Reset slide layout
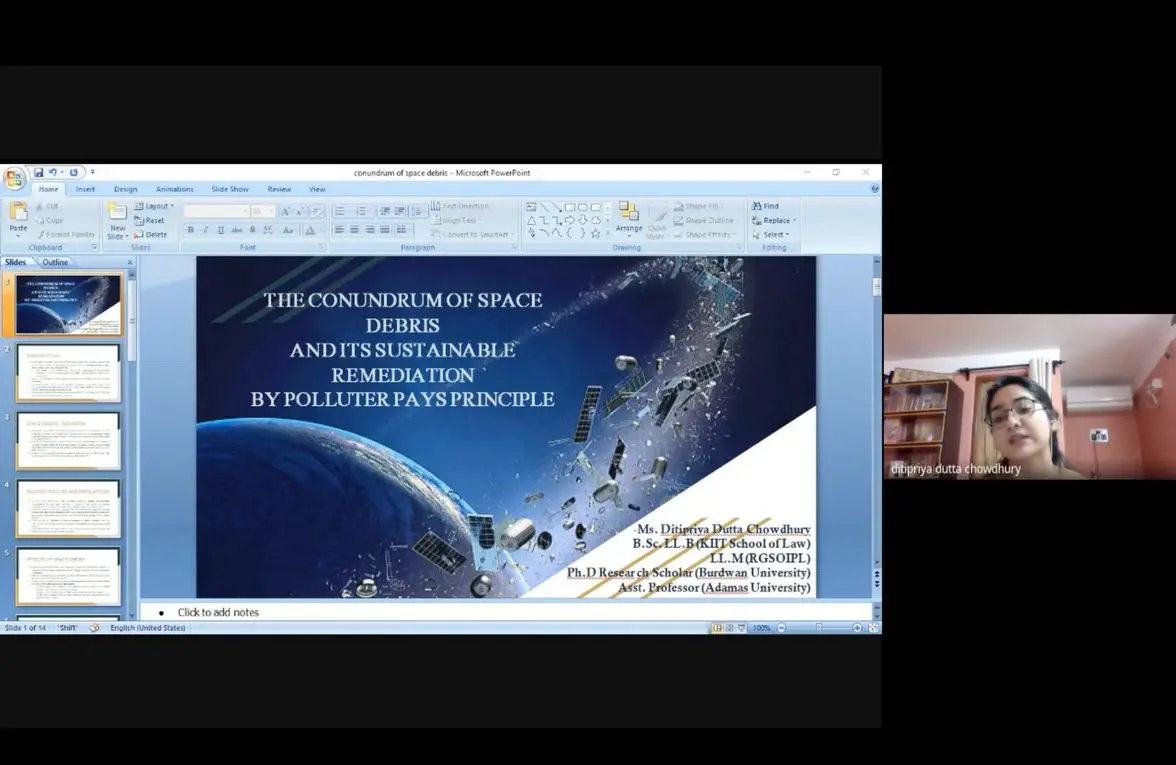This screenshot has width=1176, height=765. pyautogui.click(x=150, y=220)
